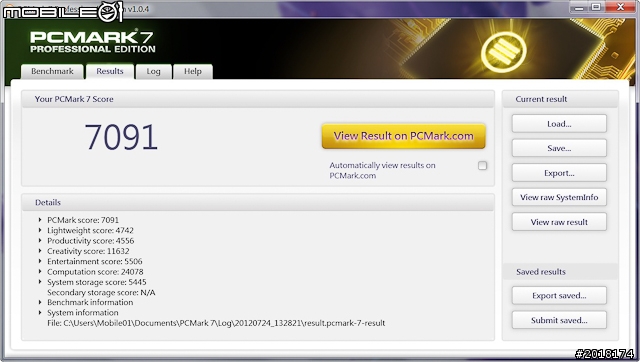Select 'Lightweight score: 4742' text
Image resolution: width=640 pixels, height=362 pixels.
coord(90,230)
